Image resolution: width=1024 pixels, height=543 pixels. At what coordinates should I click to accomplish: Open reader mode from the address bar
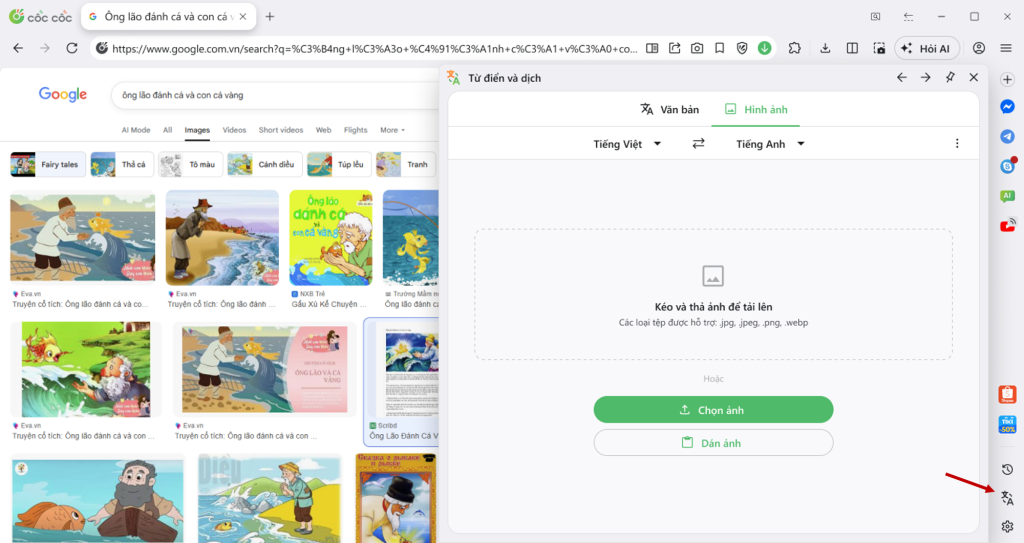pos(652,48)
